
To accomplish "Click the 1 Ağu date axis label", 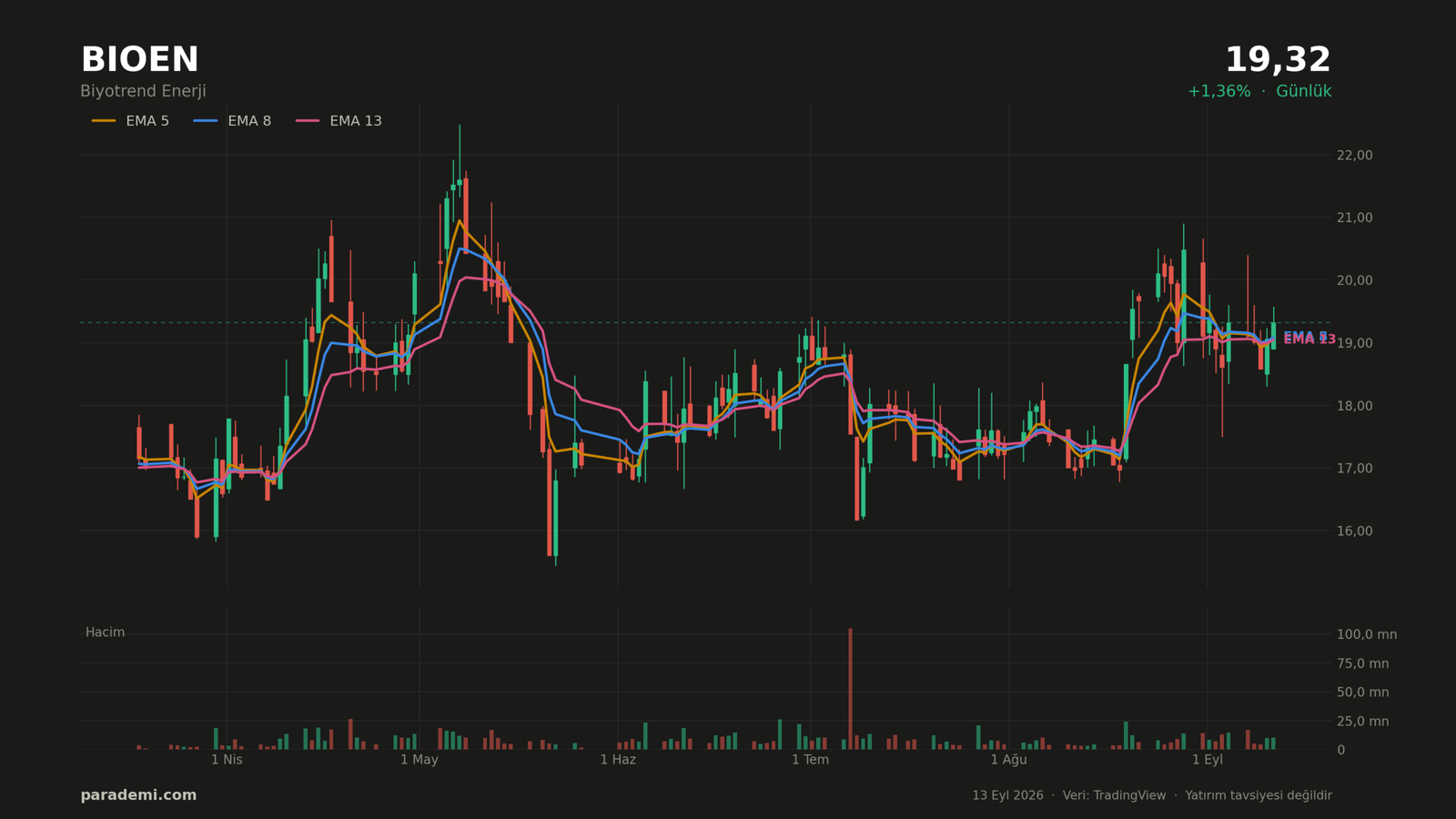I will (x=1008, y=760).
